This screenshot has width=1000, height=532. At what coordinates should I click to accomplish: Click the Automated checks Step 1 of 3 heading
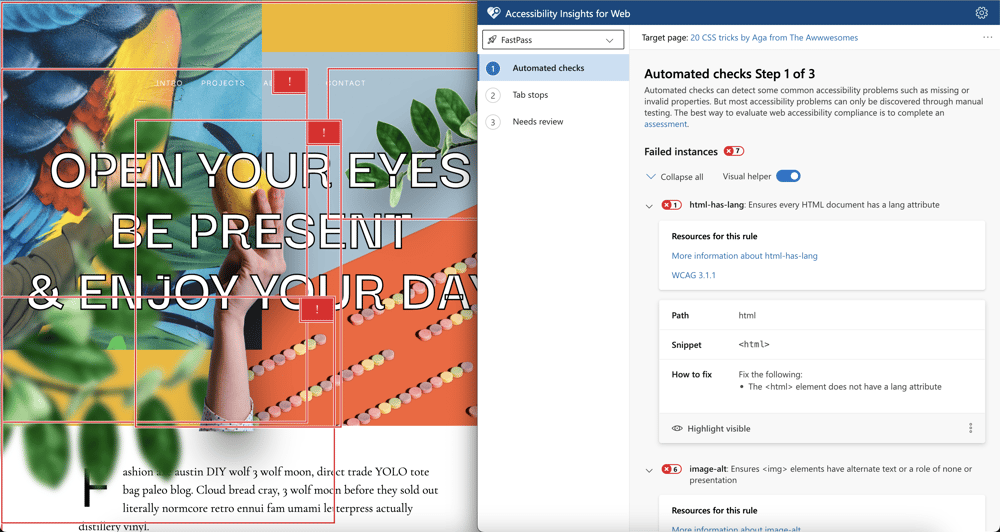730,74
